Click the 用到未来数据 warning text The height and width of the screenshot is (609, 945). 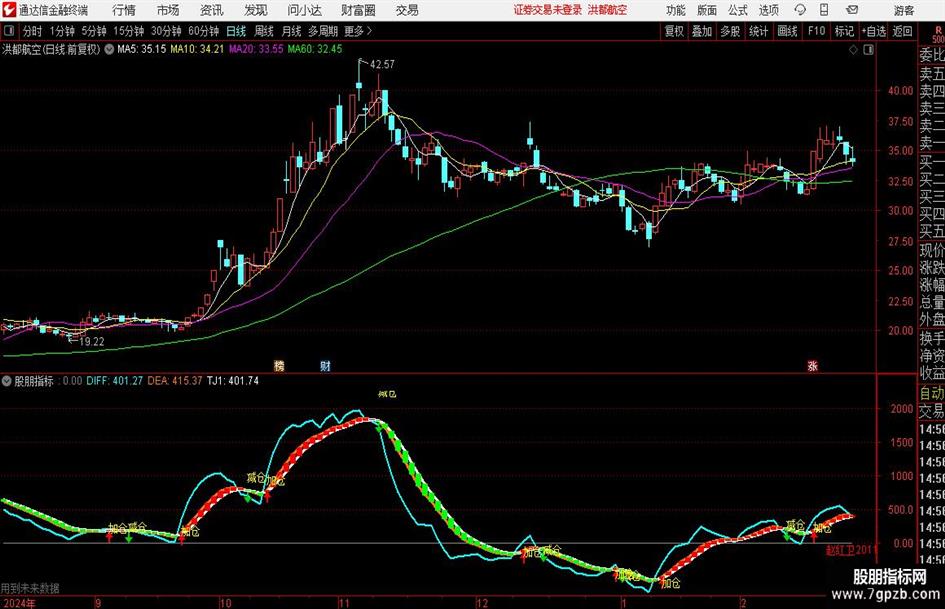[x=30, y=588]
